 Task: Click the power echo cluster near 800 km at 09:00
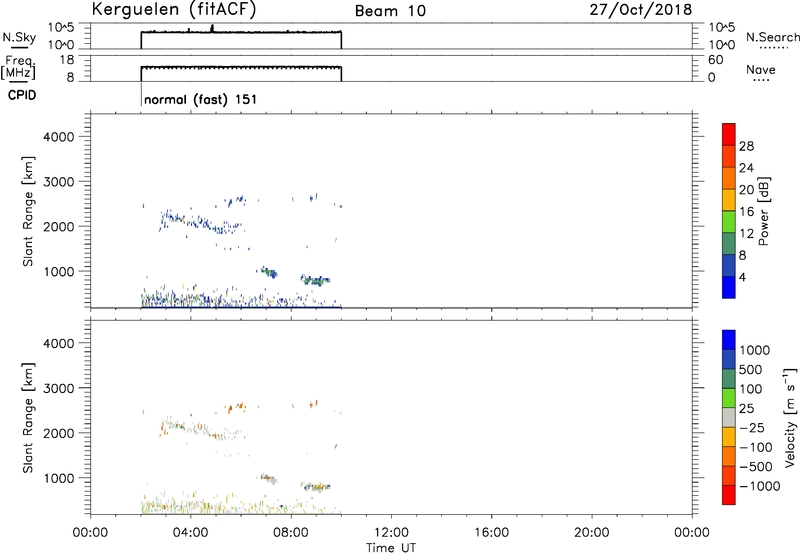coord(315,280)
